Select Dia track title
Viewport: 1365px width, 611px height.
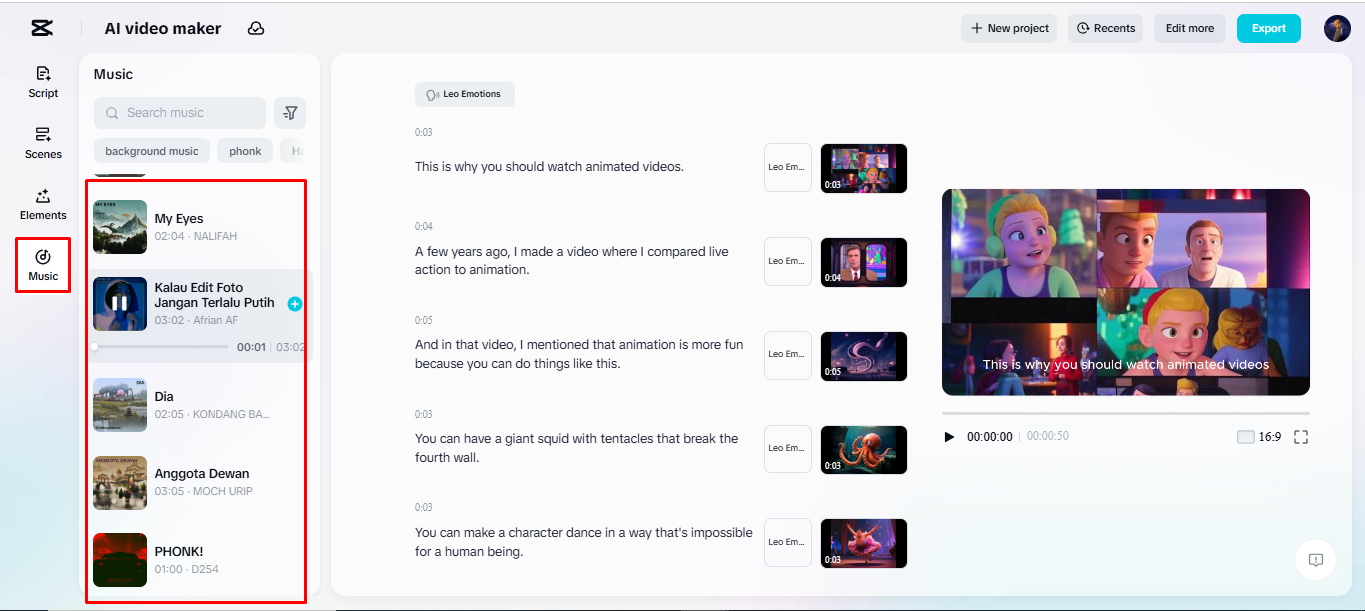[x=164, y=397]
